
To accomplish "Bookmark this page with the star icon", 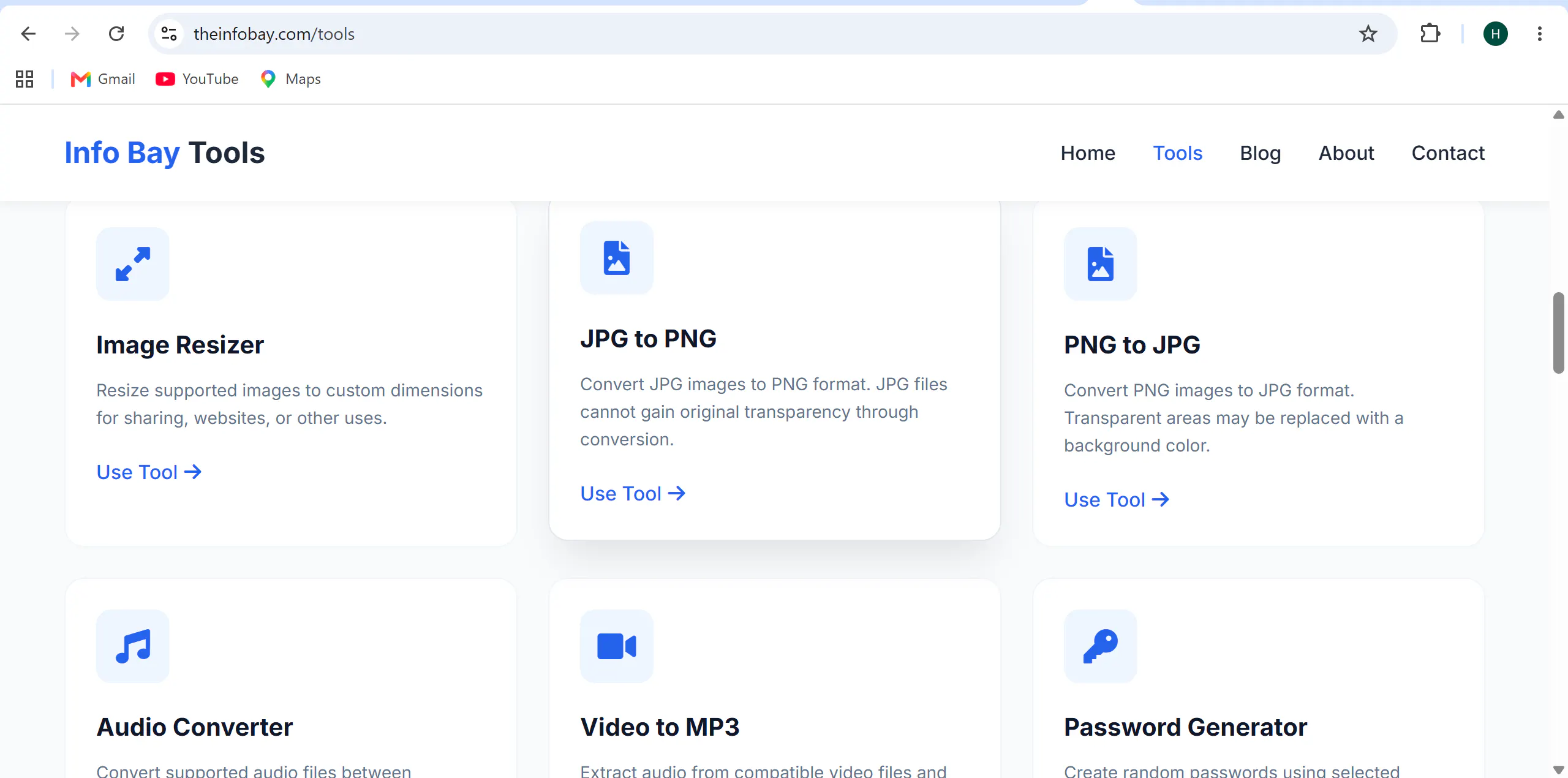I will (x=1368, y=34).
